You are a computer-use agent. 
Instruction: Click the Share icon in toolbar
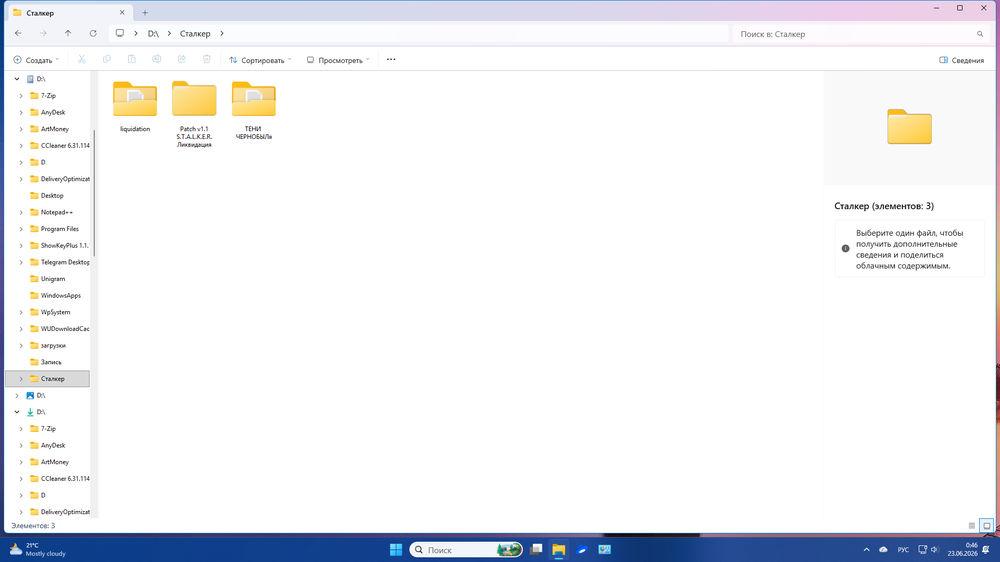tap(182, 59)
